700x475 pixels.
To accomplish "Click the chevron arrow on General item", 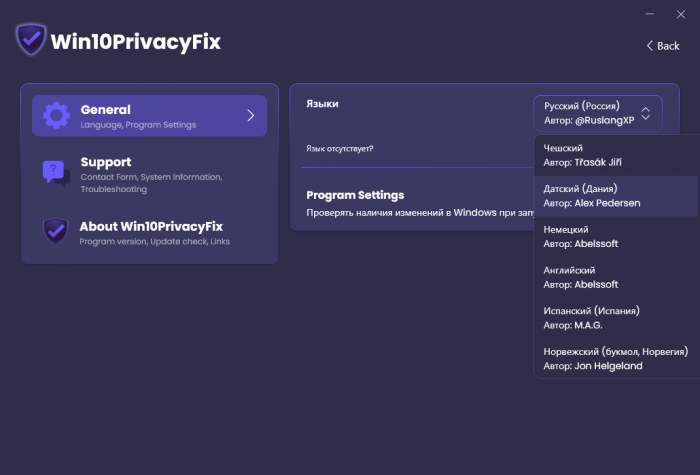I will (x=250, y=115).
